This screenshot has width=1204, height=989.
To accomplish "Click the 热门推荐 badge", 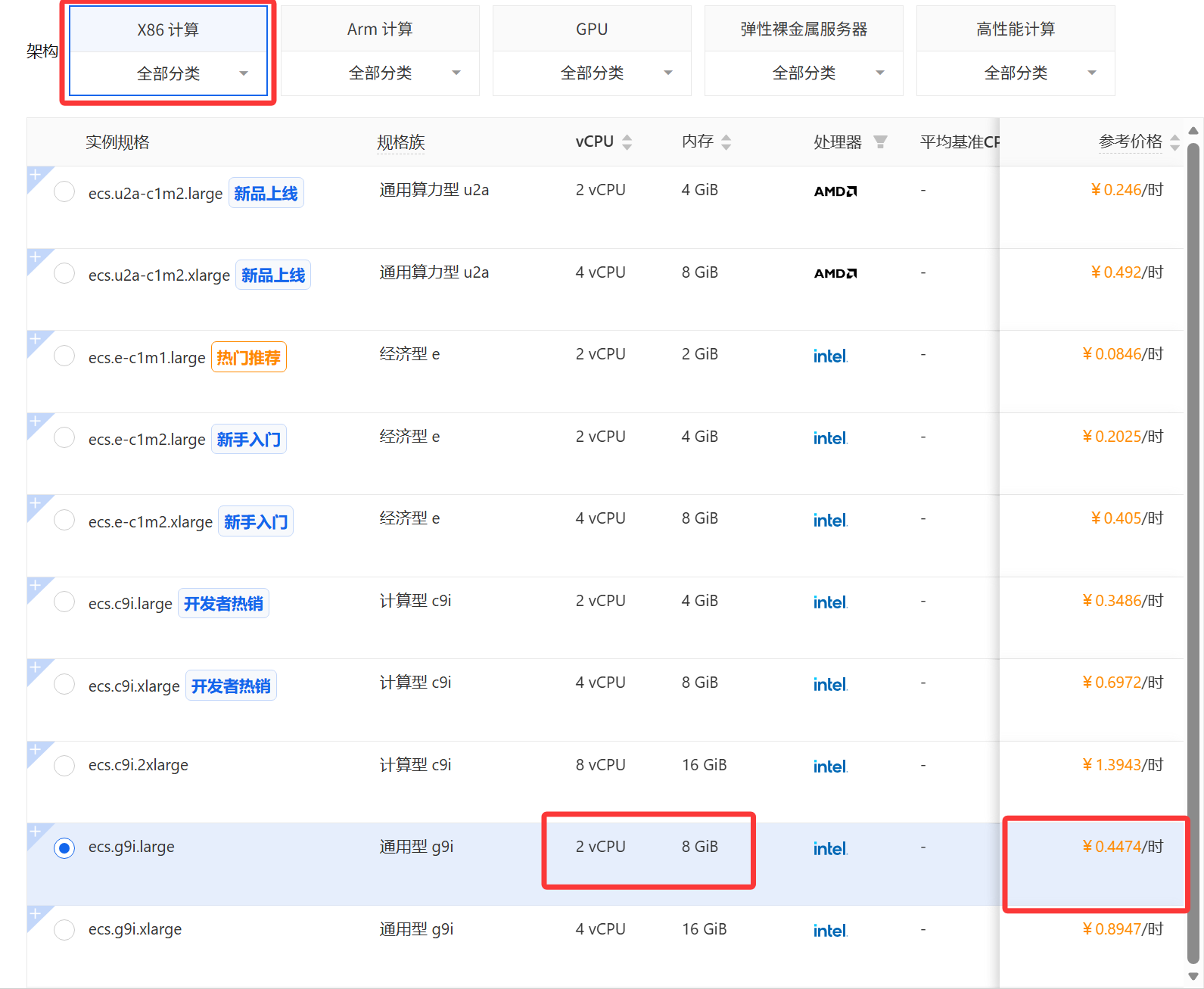I will pos(248,357).
